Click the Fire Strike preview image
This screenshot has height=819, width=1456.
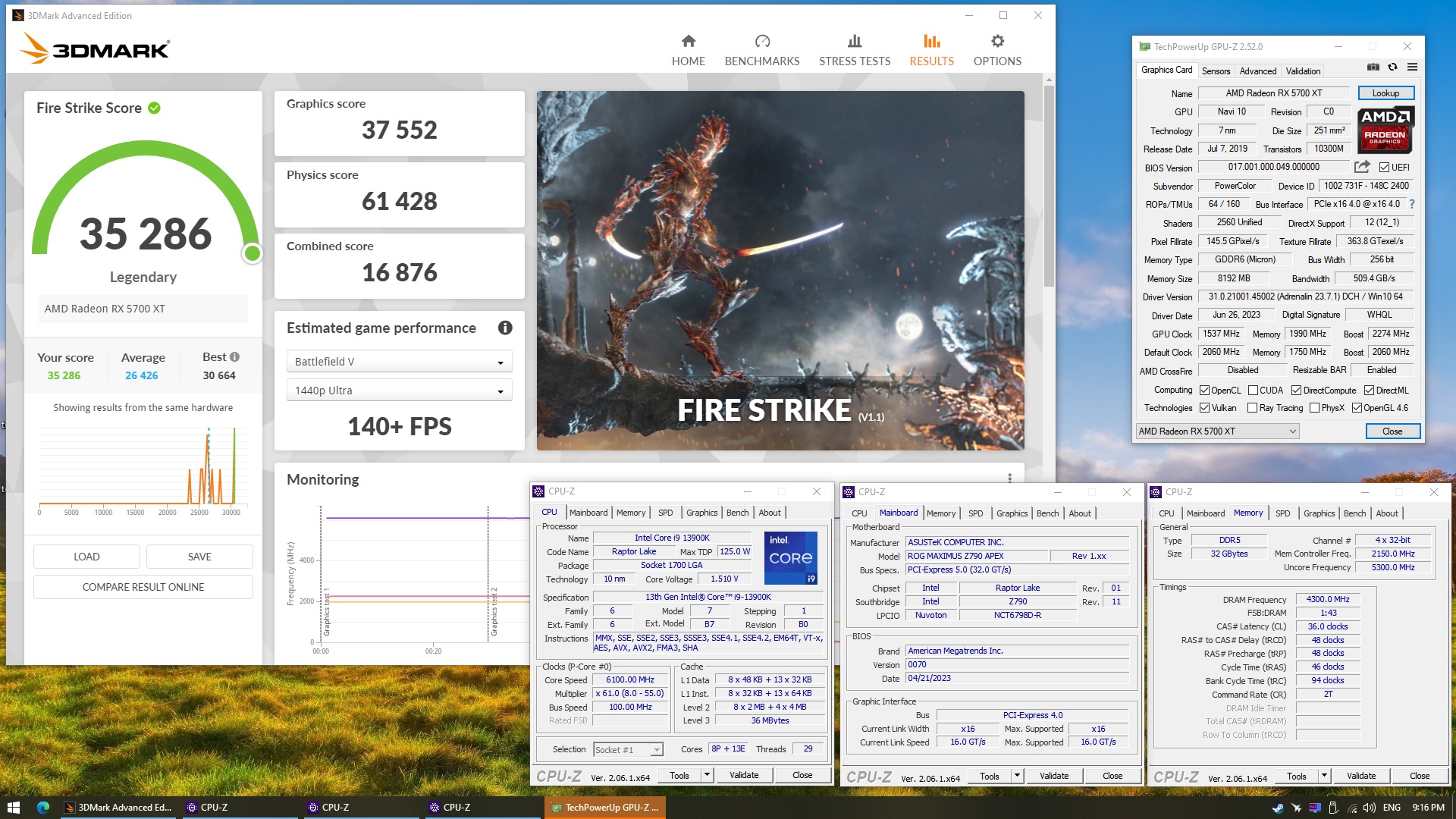pos(780,271)
